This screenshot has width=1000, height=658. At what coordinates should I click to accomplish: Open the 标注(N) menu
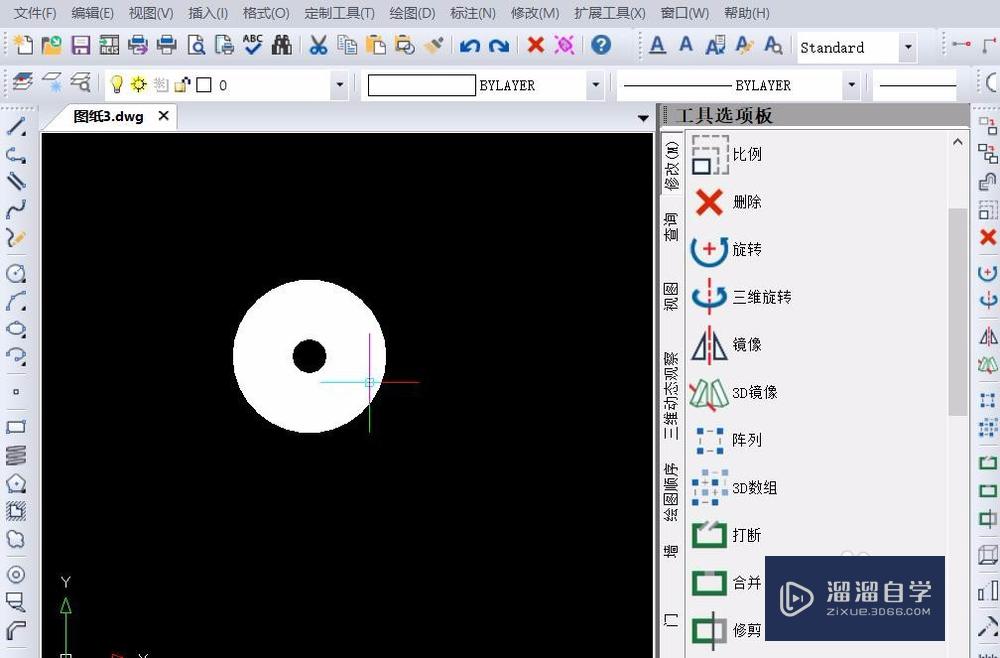(473, 13)
